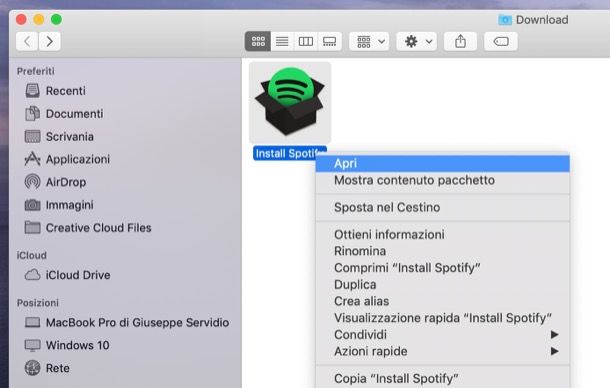Select Sposta nel Cestino
The width and height of the screenshot is (610, 388).
pos(442,207)
